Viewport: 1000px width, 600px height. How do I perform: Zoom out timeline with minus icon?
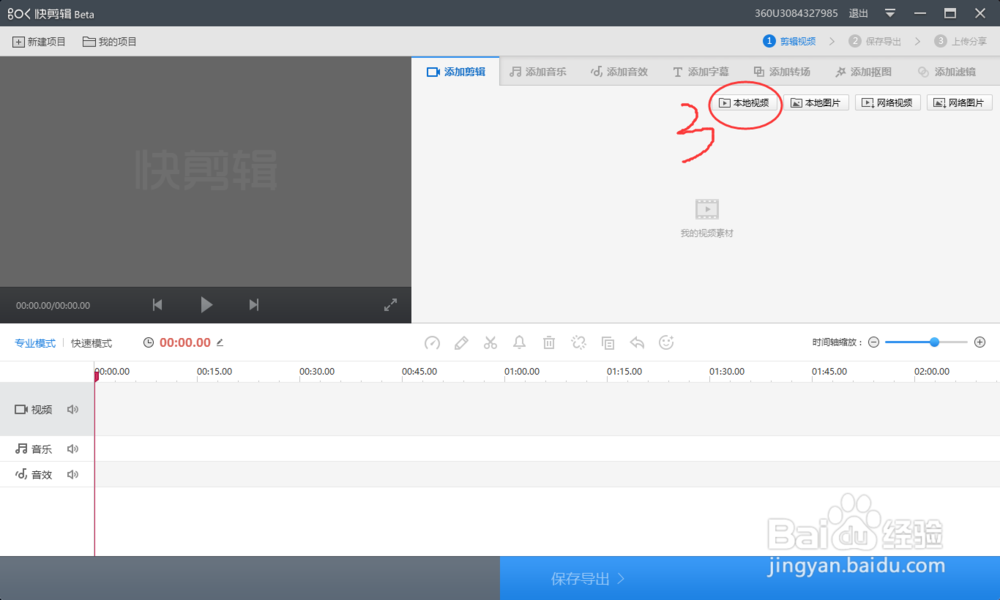click(874, 342)
